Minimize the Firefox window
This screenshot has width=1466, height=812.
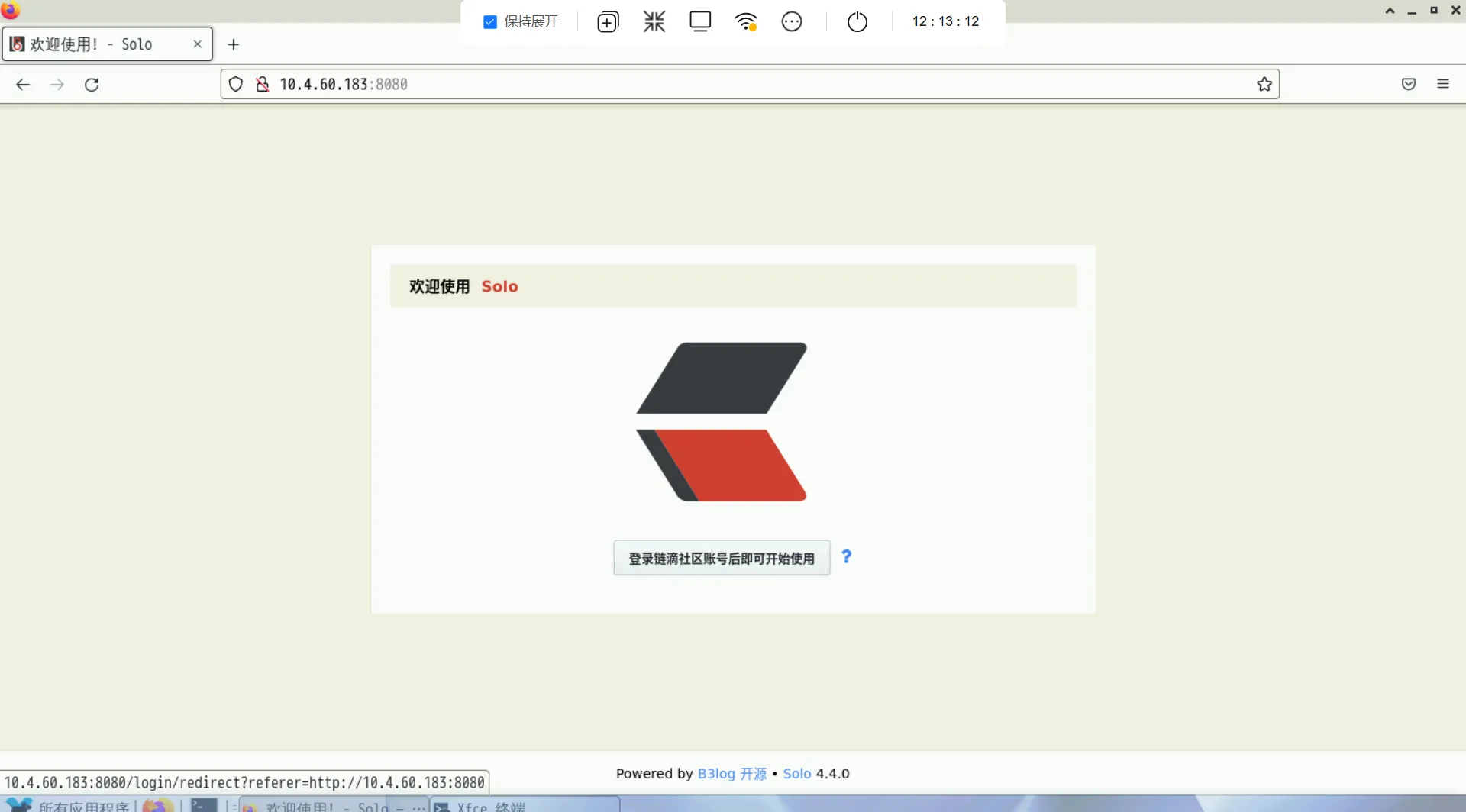tap(1412, 11)
